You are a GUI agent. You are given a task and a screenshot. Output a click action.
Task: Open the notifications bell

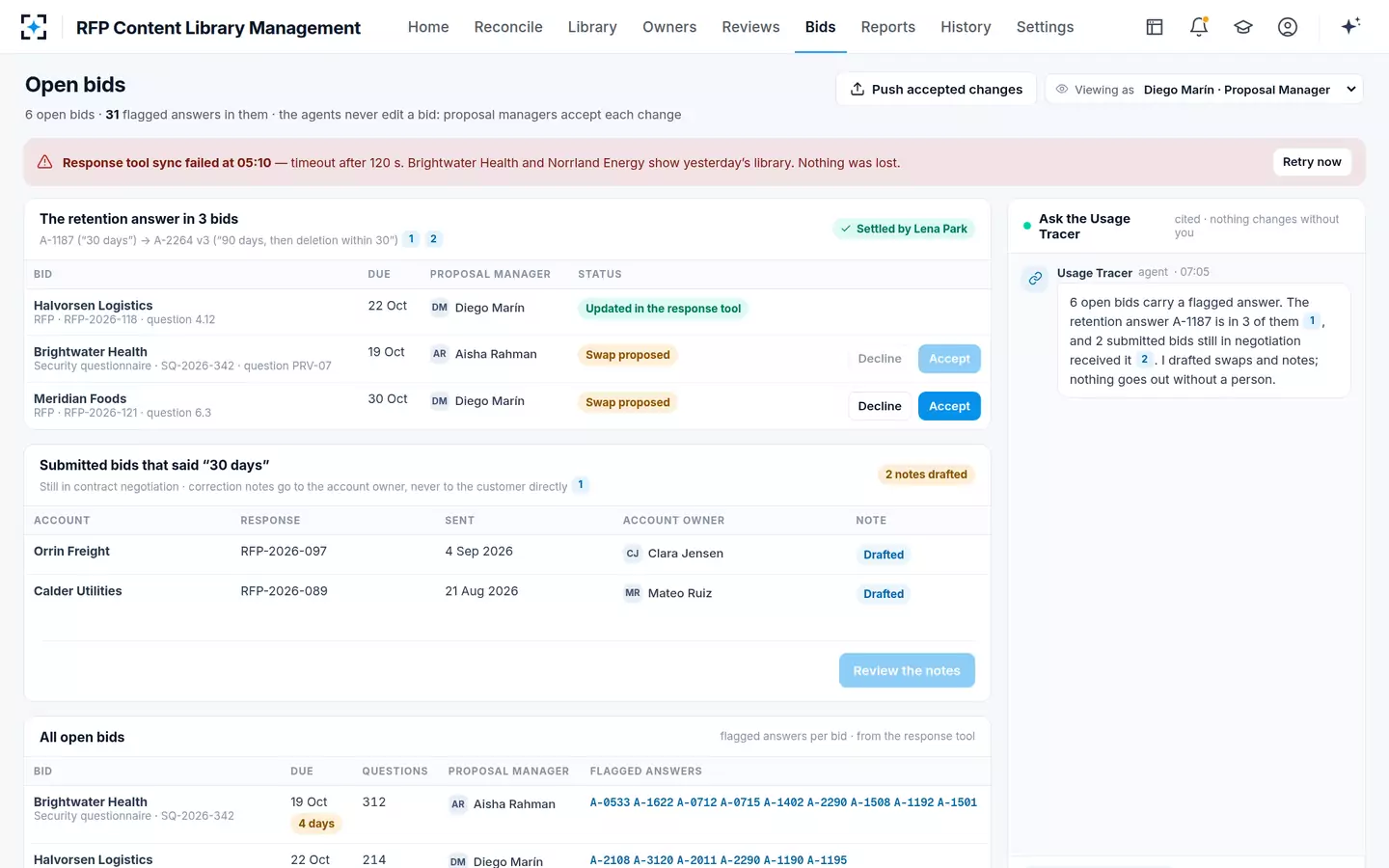click(1199, 27)
